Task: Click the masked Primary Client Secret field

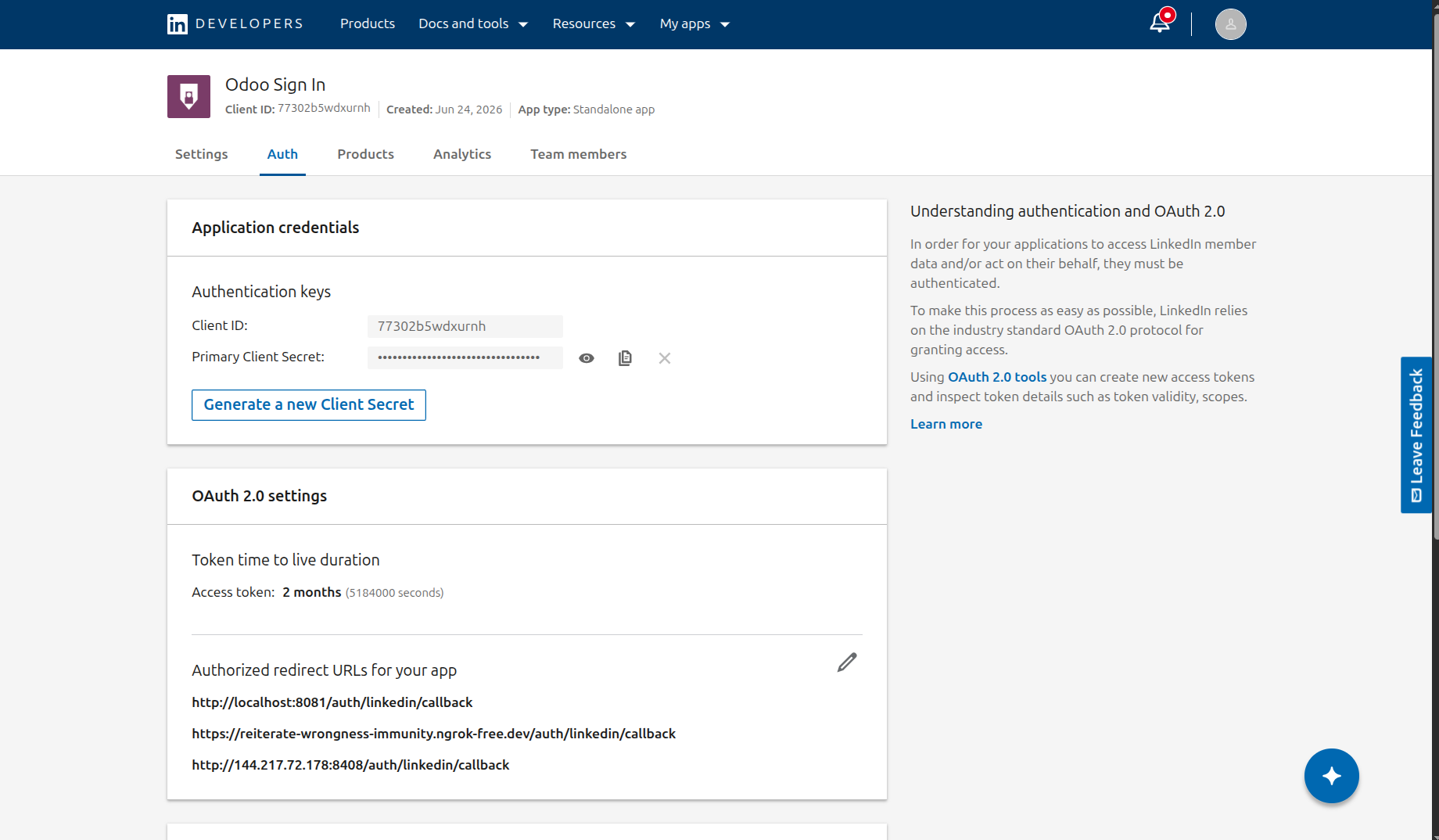Action: pos(465,357)
